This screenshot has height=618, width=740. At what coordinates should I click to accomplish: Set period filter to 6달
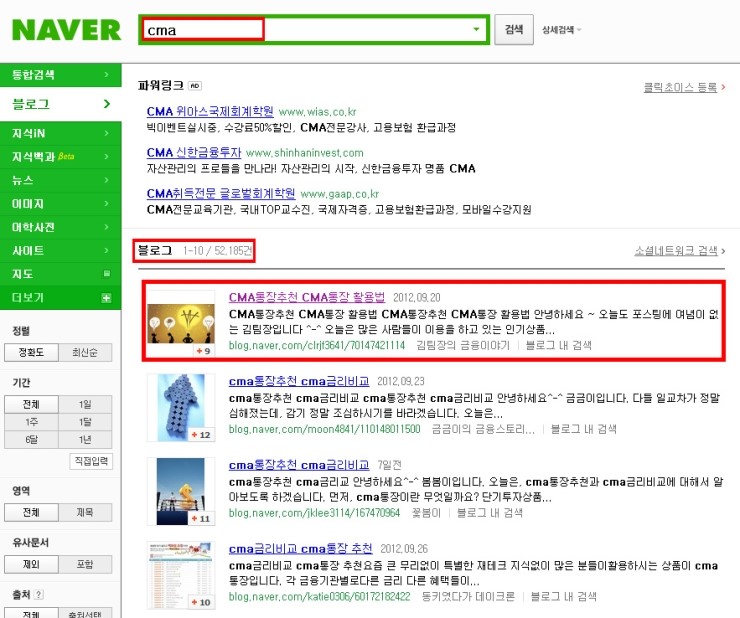point(31,439)
